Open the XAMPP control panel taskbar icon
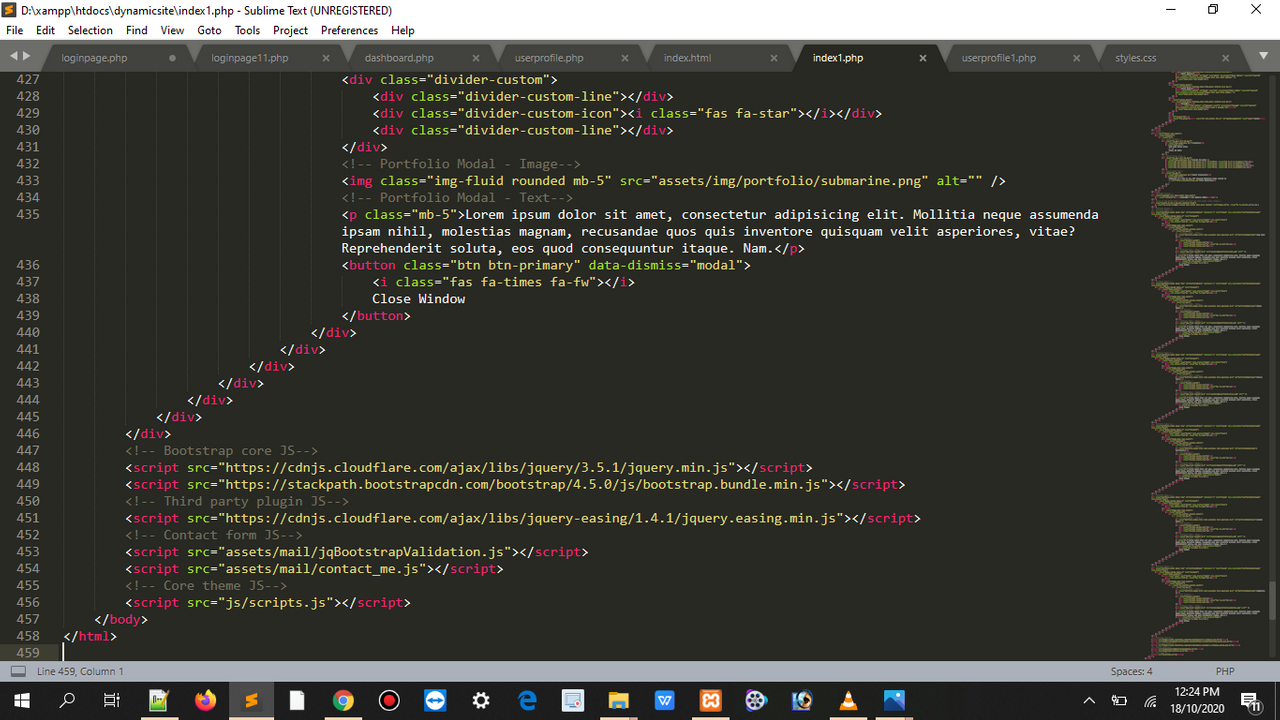Screen dimensions: 1280x720 click(710, 700)
